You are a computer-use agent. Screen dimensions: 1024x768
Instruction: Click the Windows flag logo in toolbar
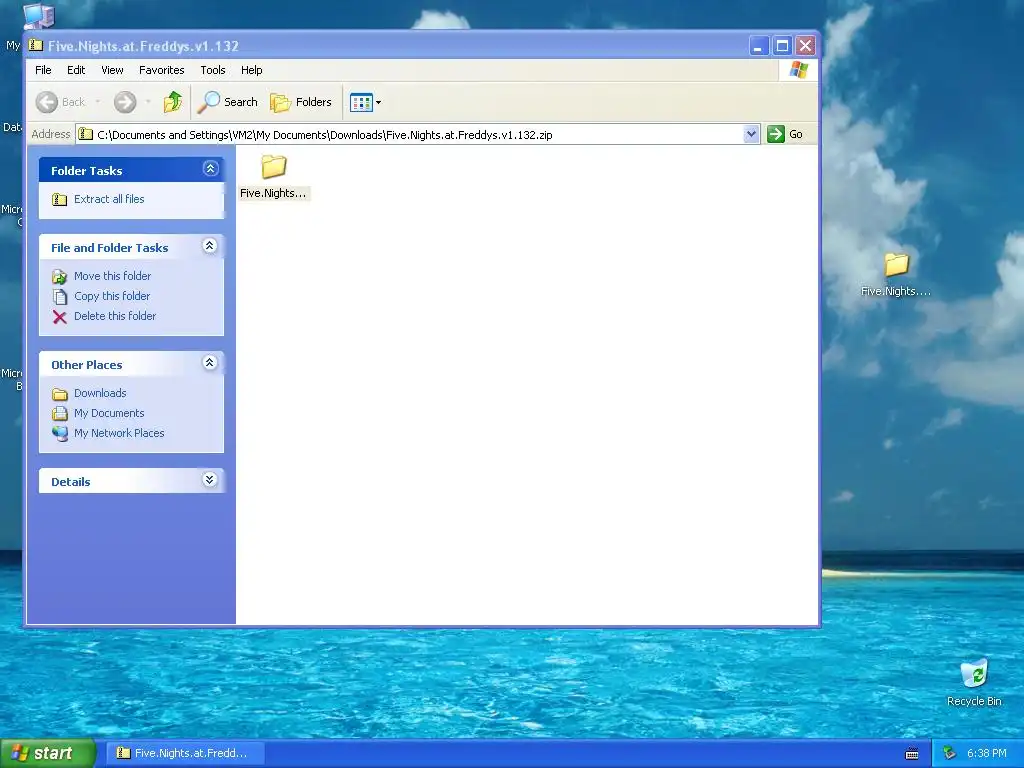click(798, 70)
